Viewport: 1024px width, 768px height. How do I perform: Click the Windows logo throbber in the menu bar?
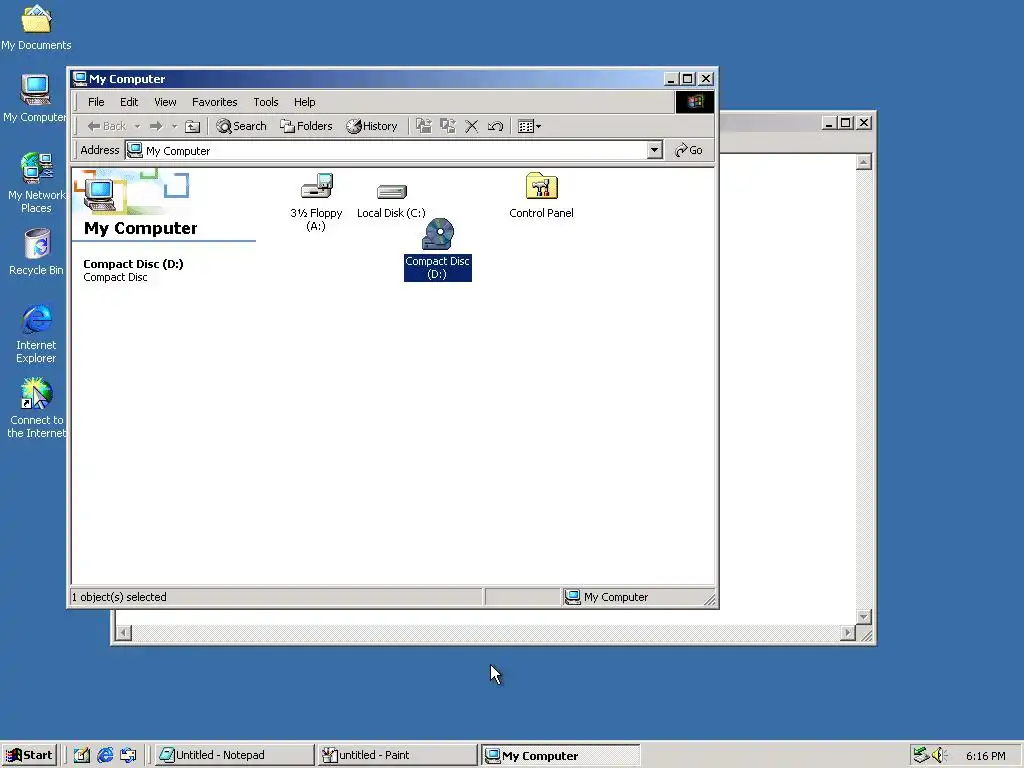pyautogui.click(x=695, y=101)
